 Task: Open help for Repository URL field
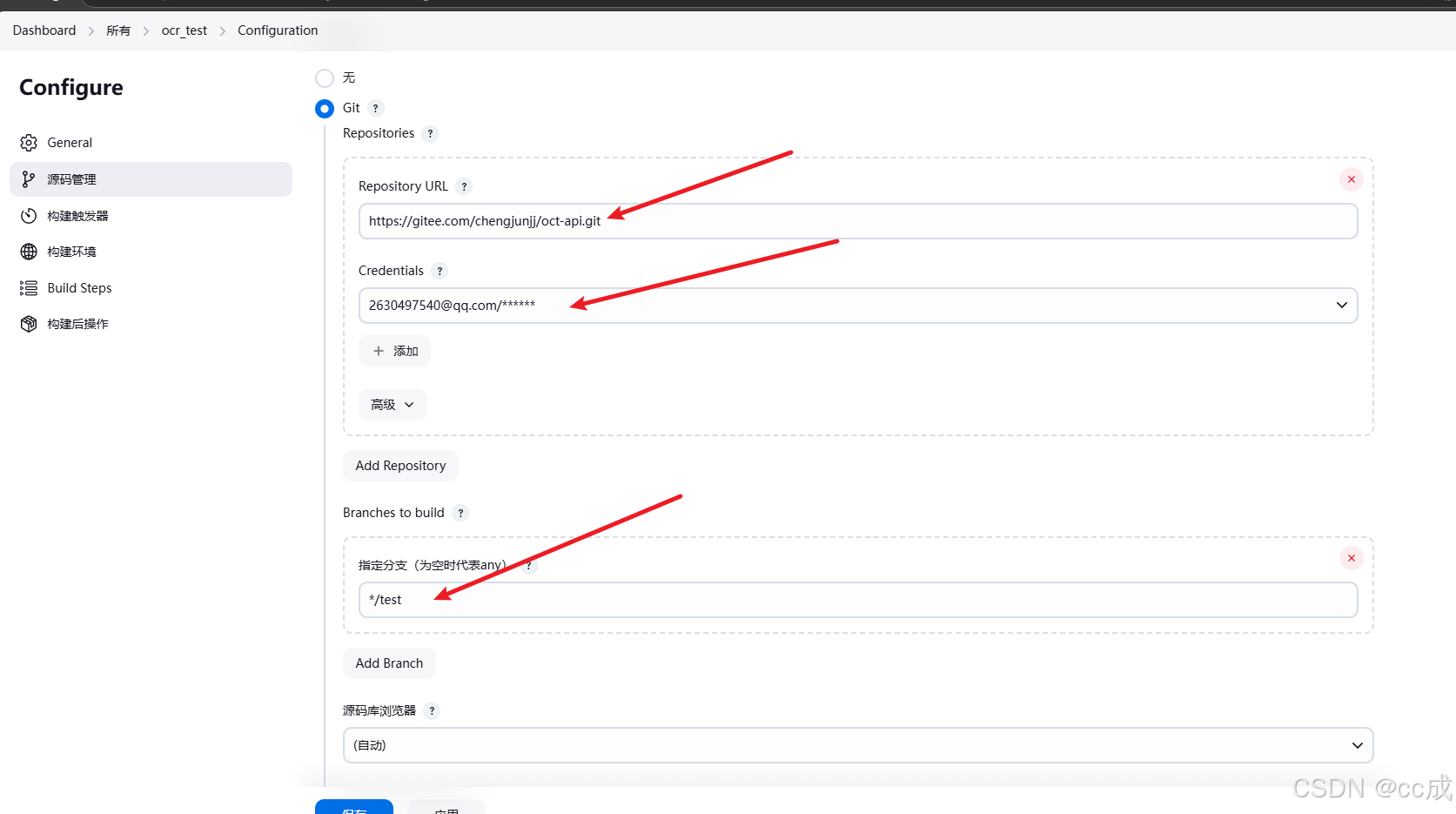[464, 185]
